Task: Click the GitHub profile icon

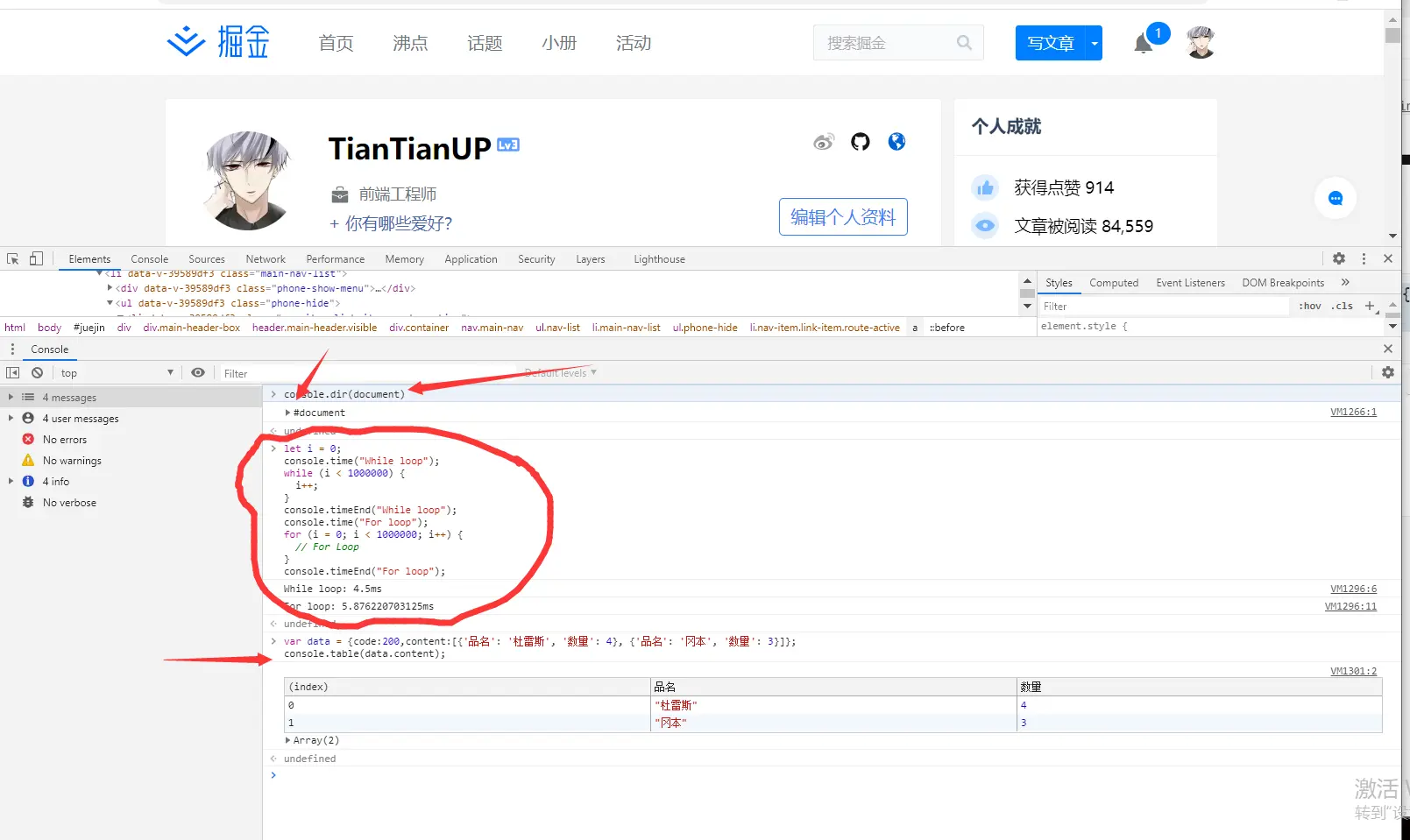Action: [x=861, y=142]
